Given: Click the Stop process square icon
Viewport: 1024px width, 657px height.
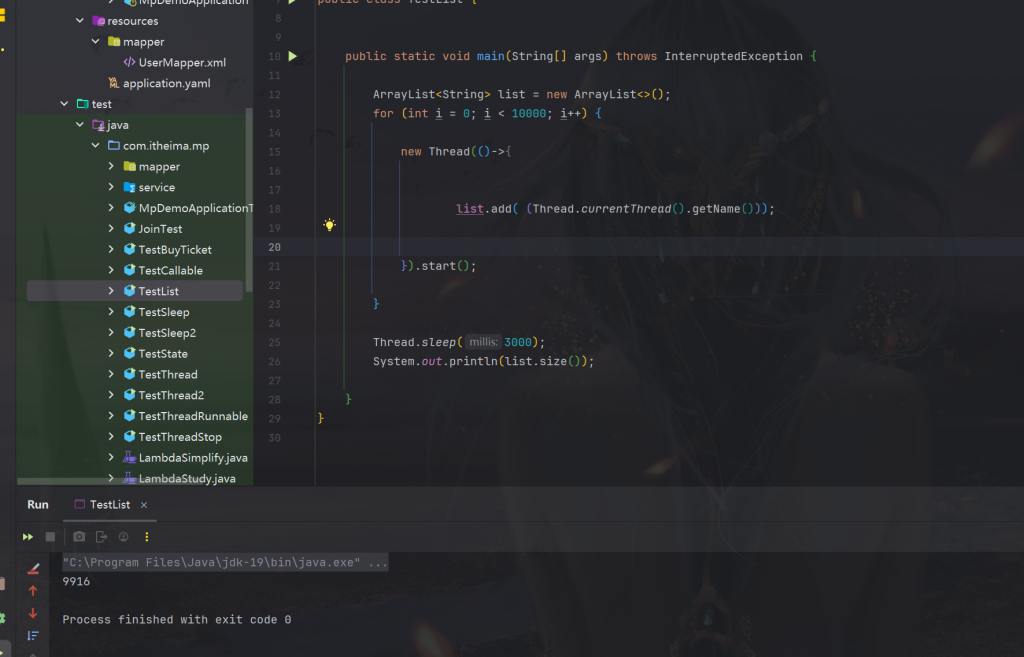Looking at the screenshot, I should (x=50, y=537).
